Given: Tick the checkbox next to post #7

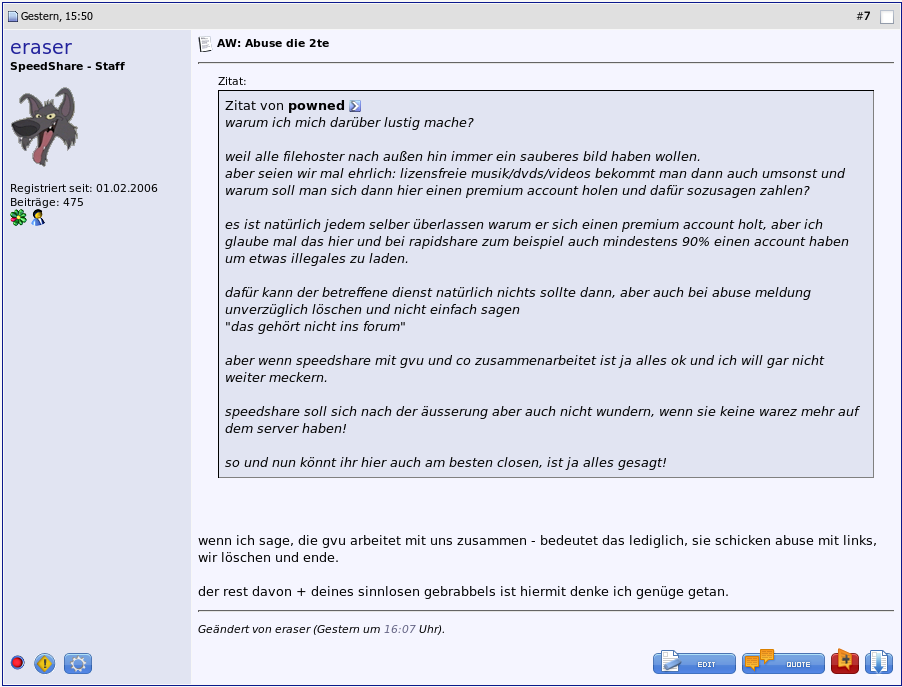Looking at the screenshot, I should click(x=886, y=17).
